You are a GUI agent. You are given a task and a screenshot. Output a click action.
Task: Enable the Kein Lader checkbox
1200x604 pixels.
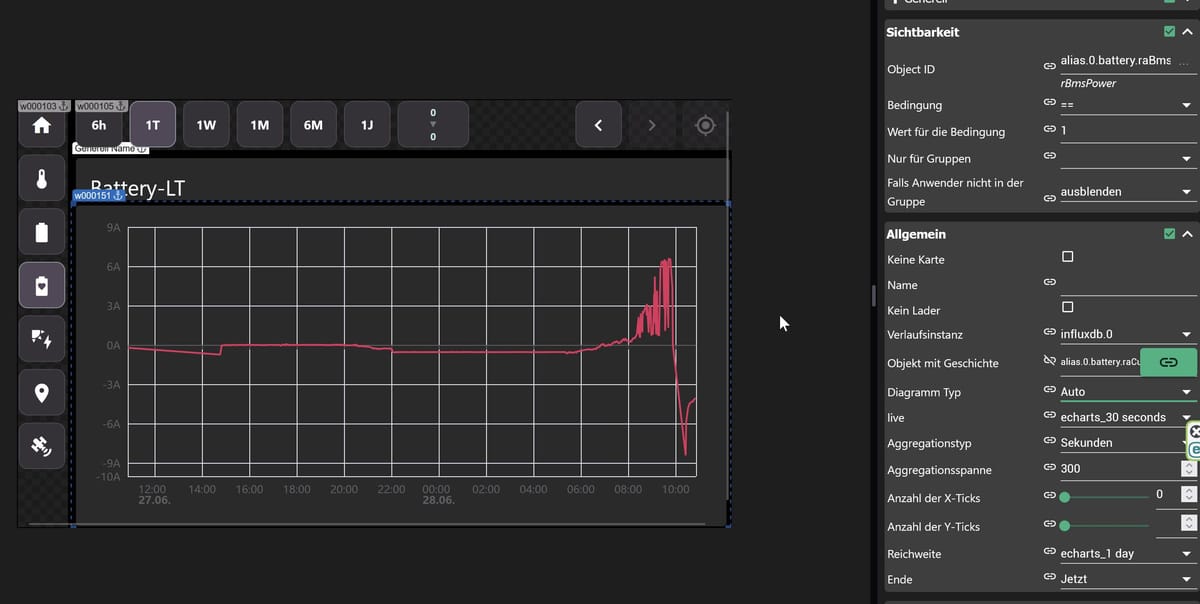click(x=1067, y=309)
